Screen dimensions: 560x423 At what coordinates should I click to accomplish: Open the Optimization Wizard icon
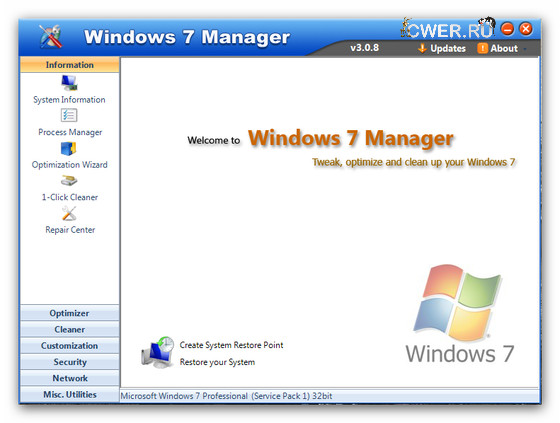coord(69,148)
